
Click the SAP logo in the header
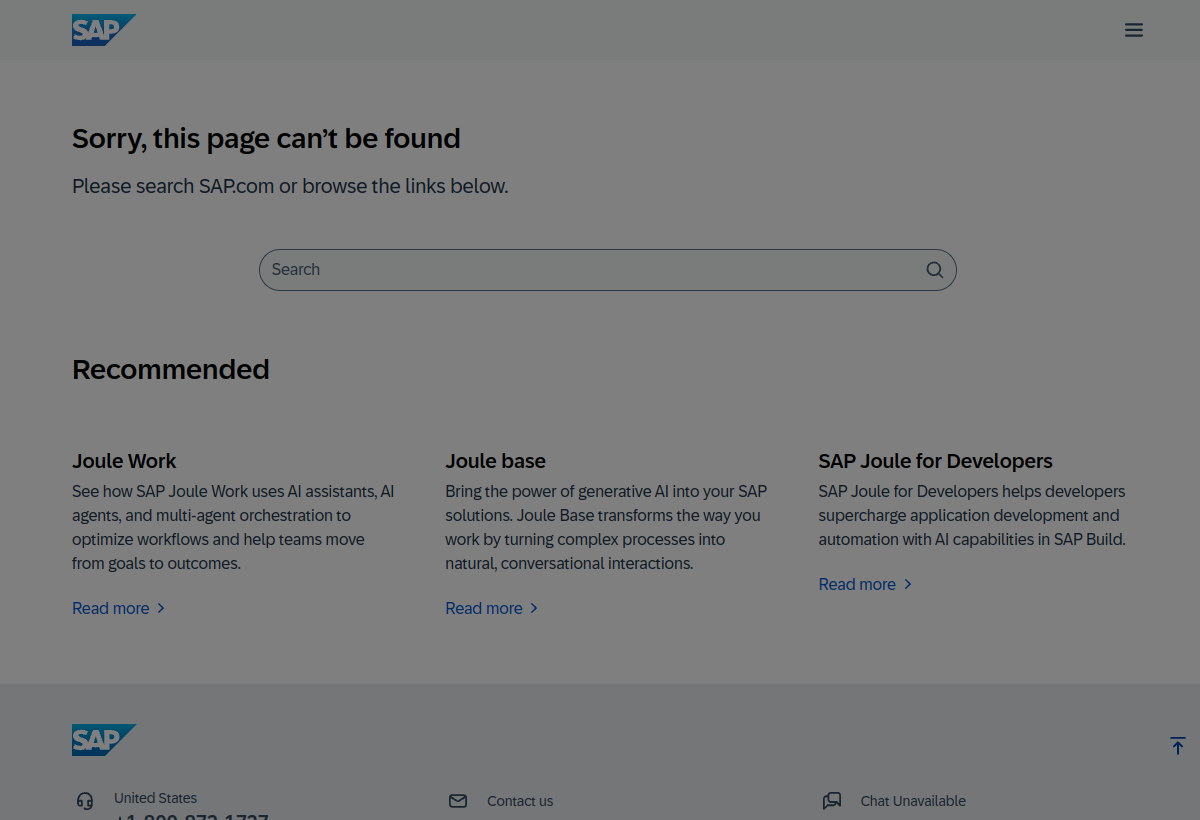[x=103, y=30]
